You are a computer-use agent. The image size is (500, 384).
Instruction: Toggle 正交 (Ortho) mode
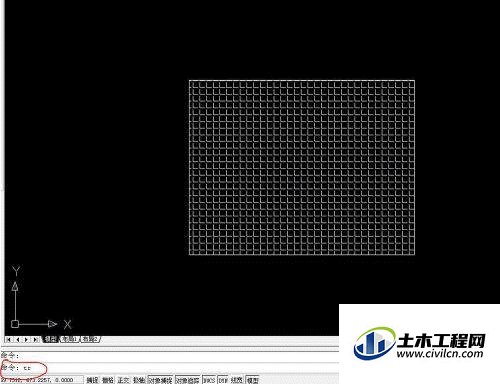(123, 380)
